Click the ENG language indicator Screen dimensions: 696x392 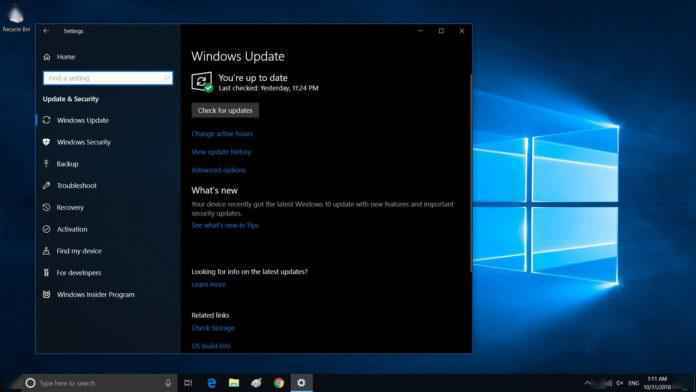click(634, 383)
